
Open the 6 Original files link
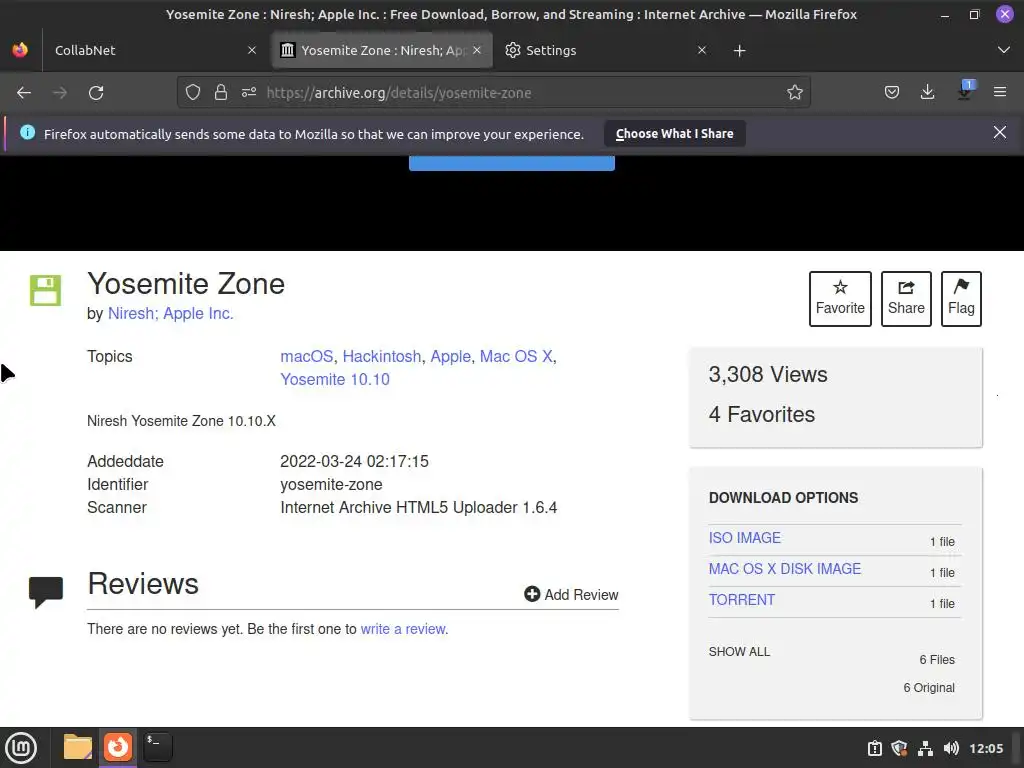[929, 688]
